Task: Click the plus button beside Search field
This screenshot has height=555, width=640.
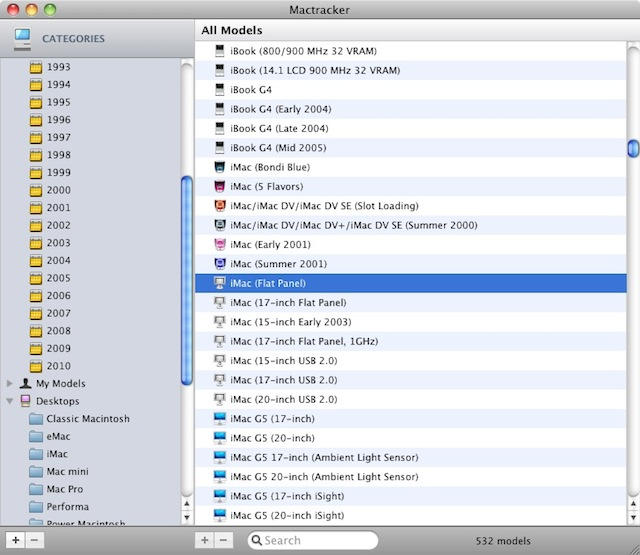Action: (204, 541)
